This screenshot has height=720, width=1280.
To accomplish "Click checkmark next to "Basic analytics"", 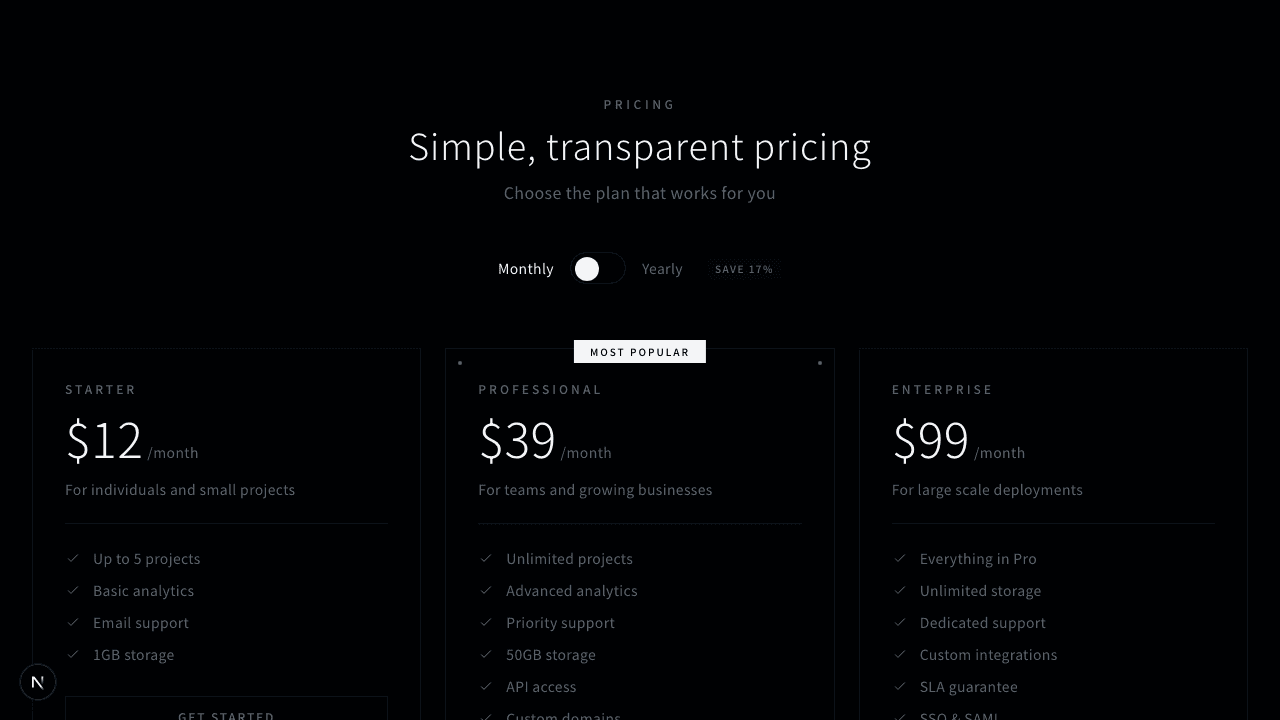I will 73,590.
